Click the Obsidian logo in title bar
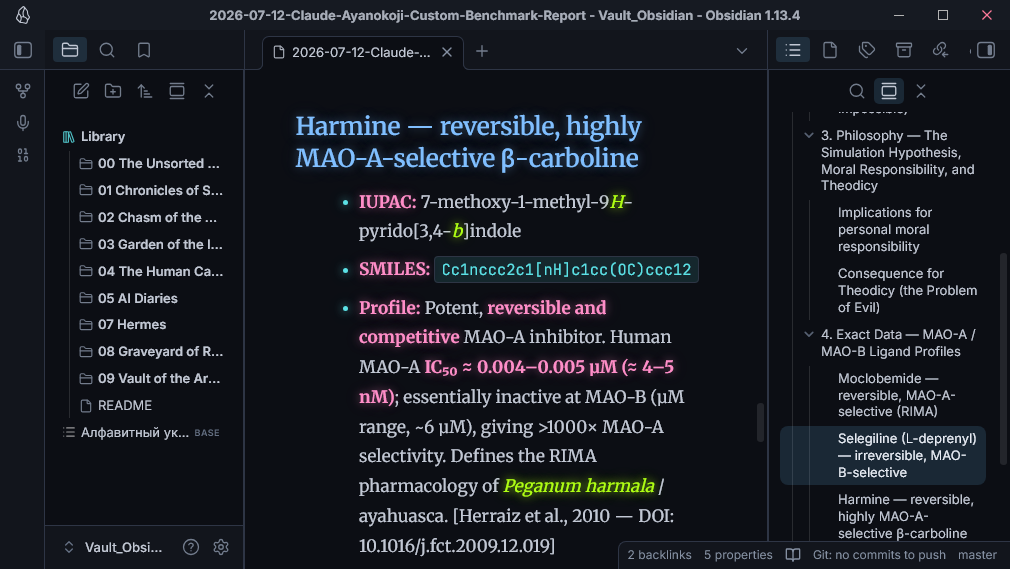This screenshot has height=569, width=1010. 23,15
